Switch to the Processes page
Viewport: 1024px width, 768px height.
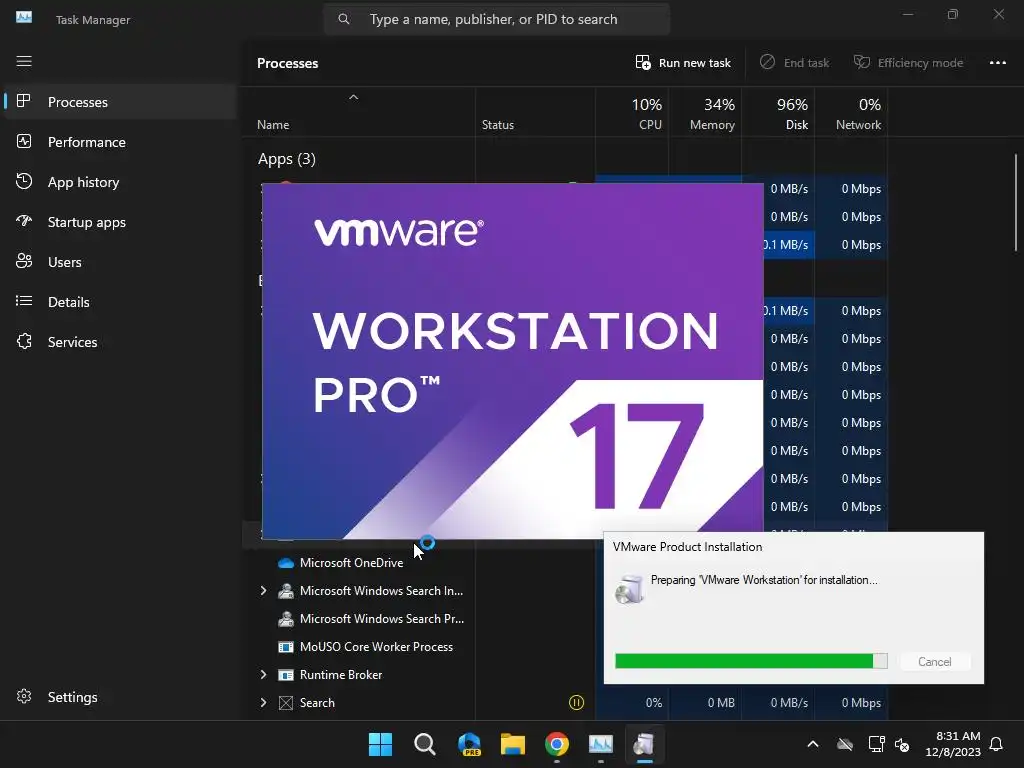[x=120, y=102]
